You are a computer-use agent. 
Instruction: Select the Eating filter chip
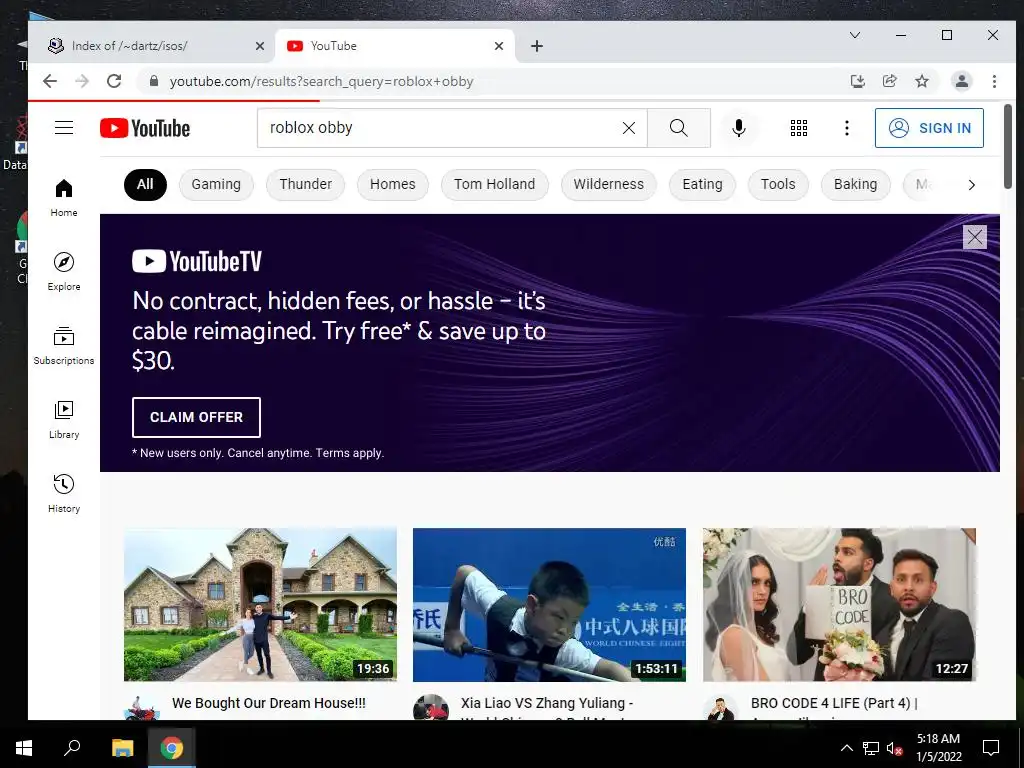(702, 184)
